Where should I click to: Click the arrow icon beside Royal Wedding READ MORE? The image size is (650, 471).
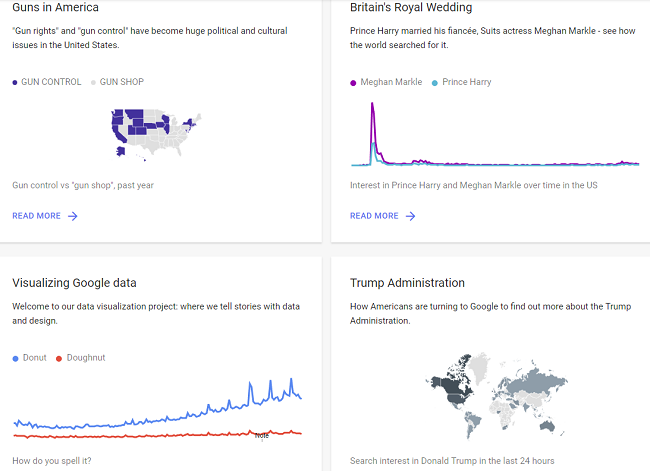coord(410,216)
